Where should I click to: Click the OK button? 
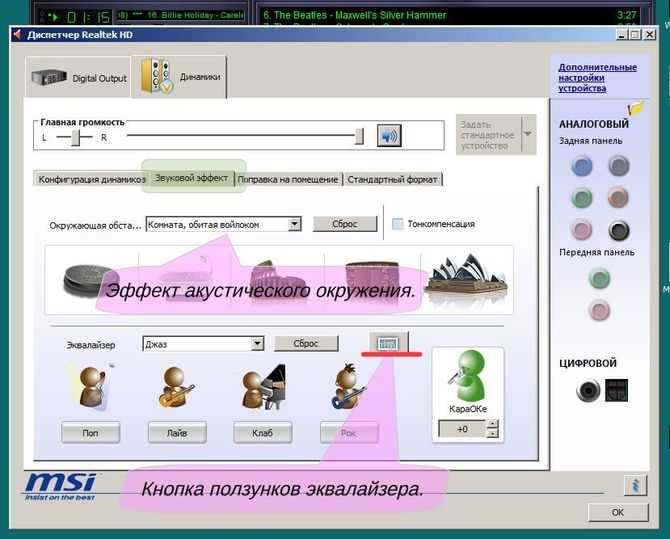[x=618, y=512]
